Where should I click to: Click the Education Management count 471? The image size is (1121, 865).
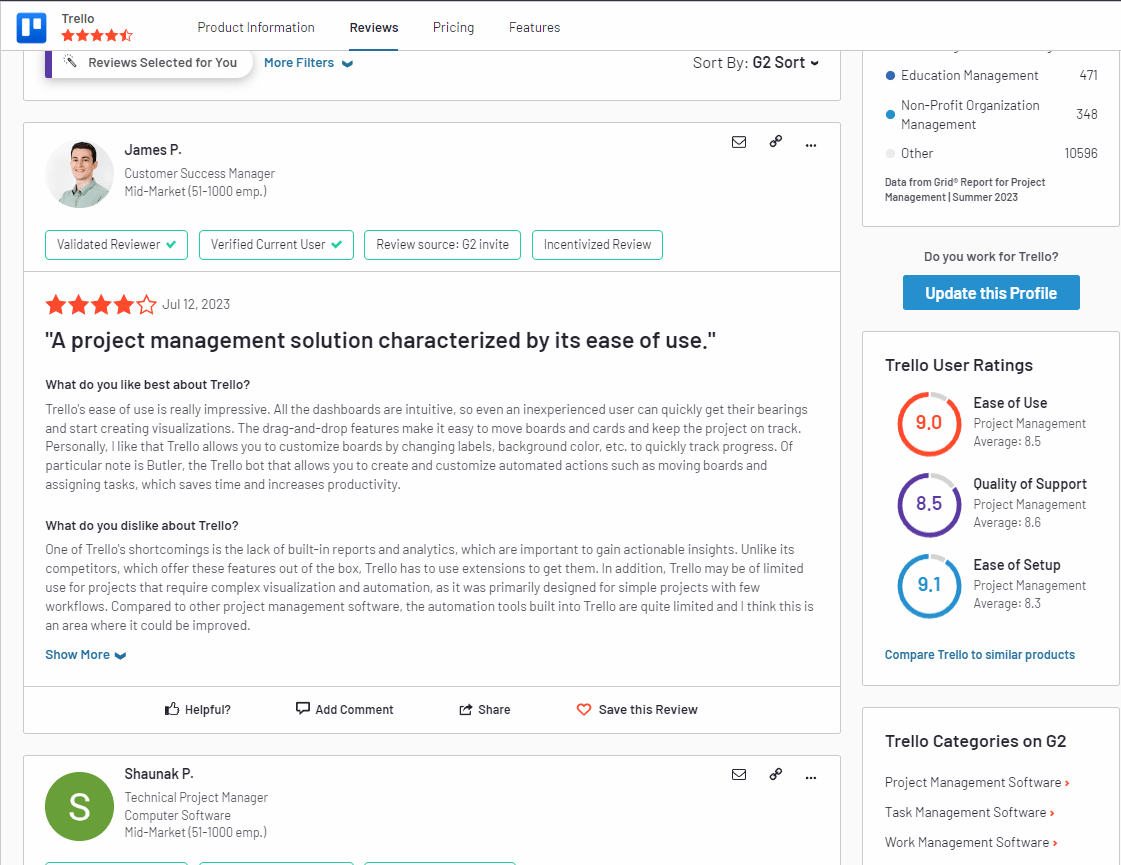1088,75
